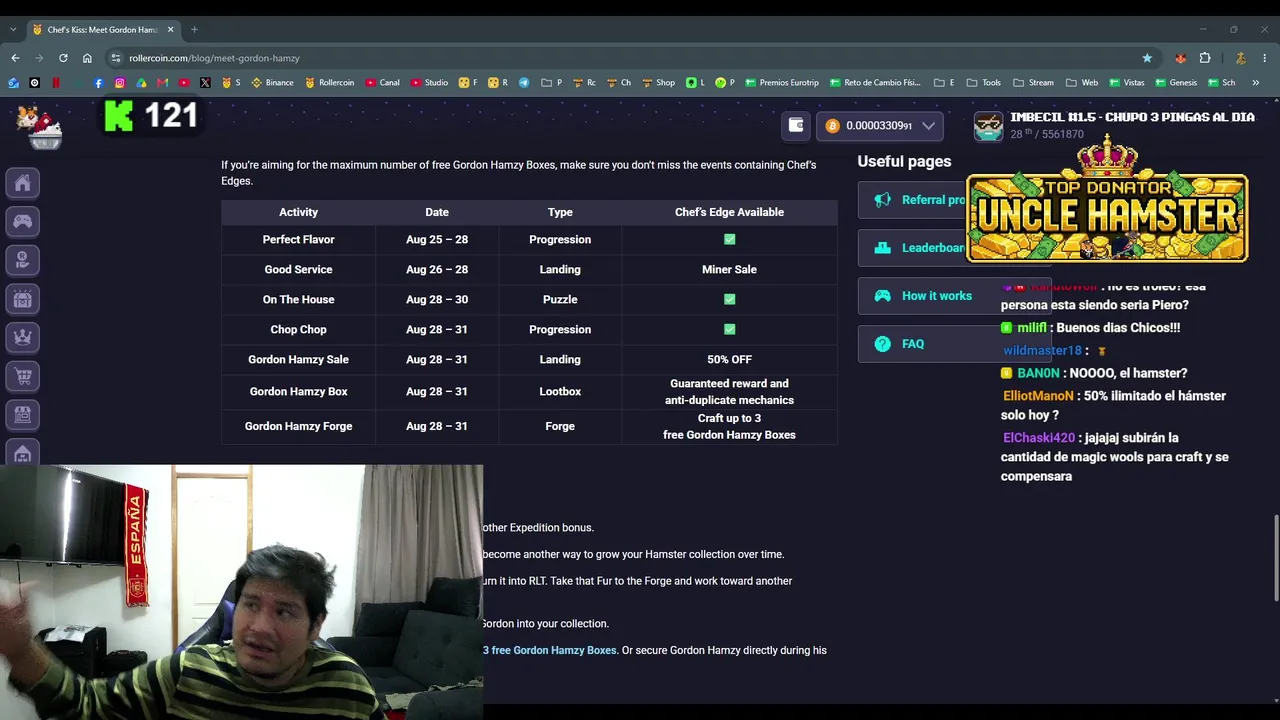Open the coin-in-hand icon in sidebar
Image resolution: width=1280 pixels, height=720 pixels.
click(x=23, y=260)
